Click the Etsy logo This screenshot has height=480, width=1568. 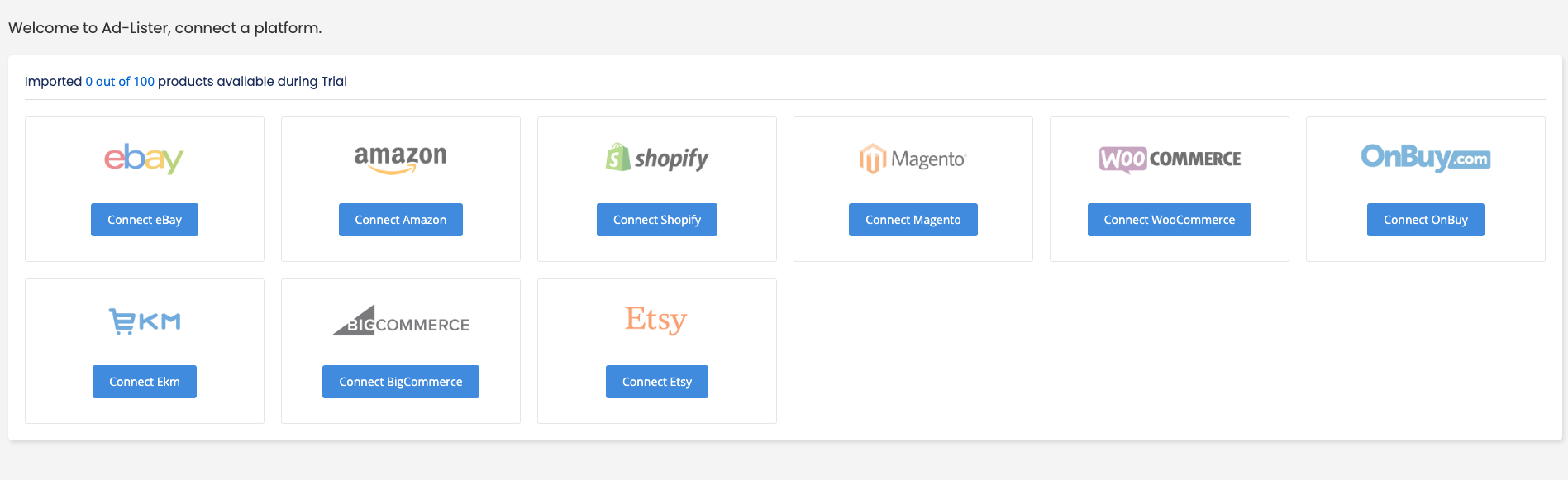656,320
